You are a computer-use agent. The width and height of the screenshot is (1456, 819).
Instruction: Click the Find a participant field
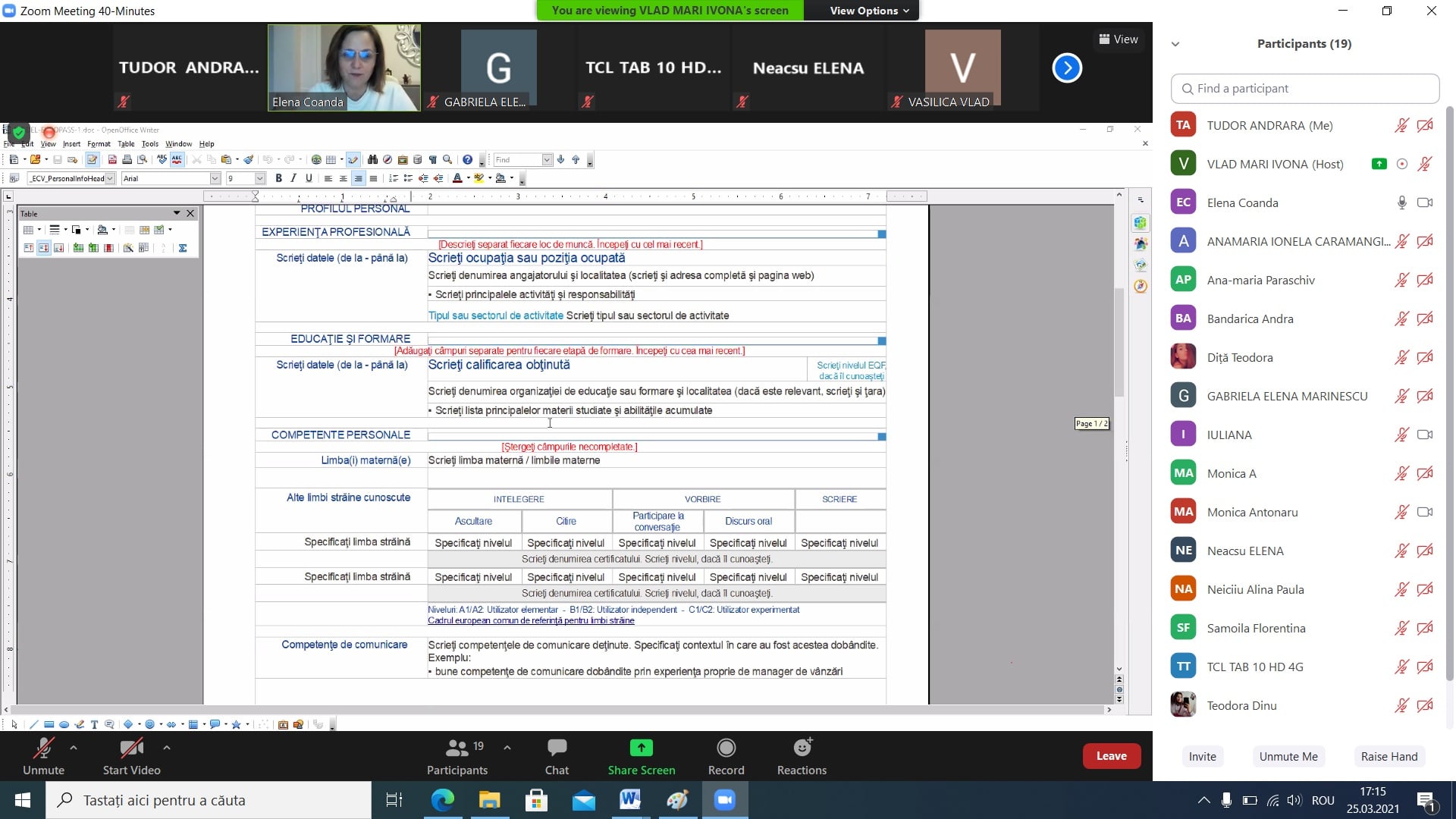click(x=1305, y=89)
